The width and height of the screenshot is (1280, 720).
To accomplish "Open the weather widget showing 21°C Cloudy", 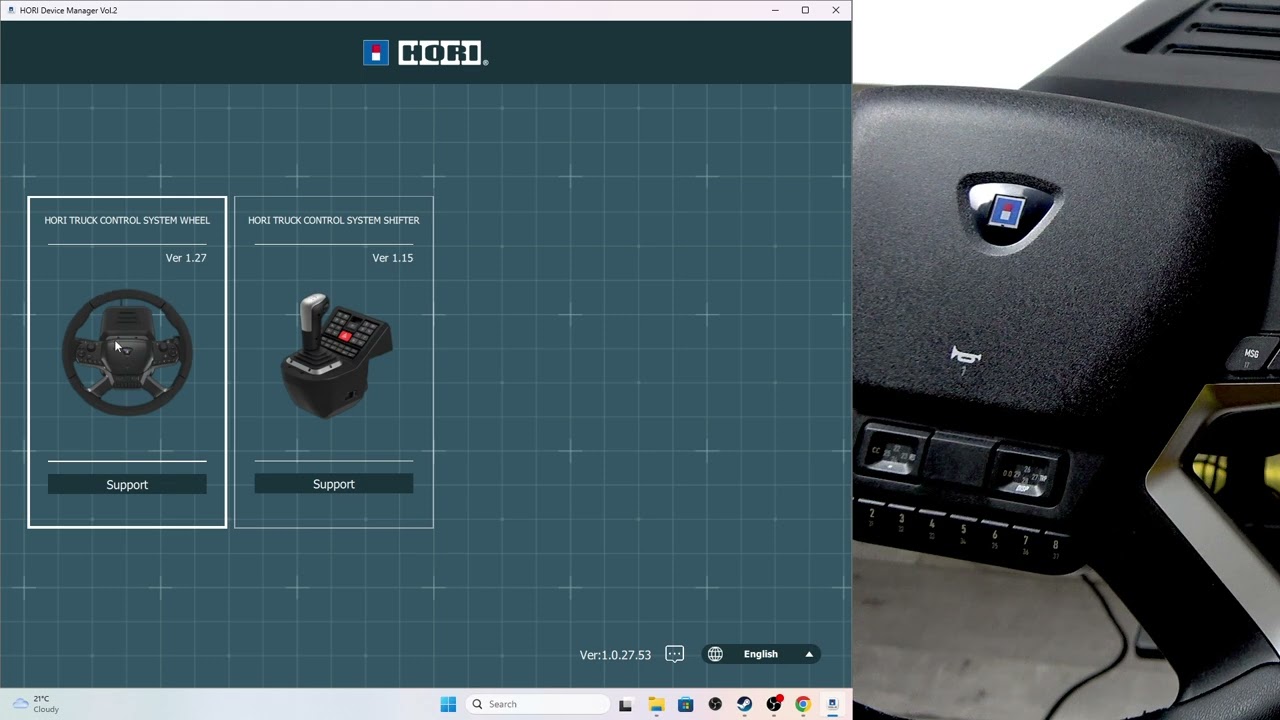I will tap(36, 704).
